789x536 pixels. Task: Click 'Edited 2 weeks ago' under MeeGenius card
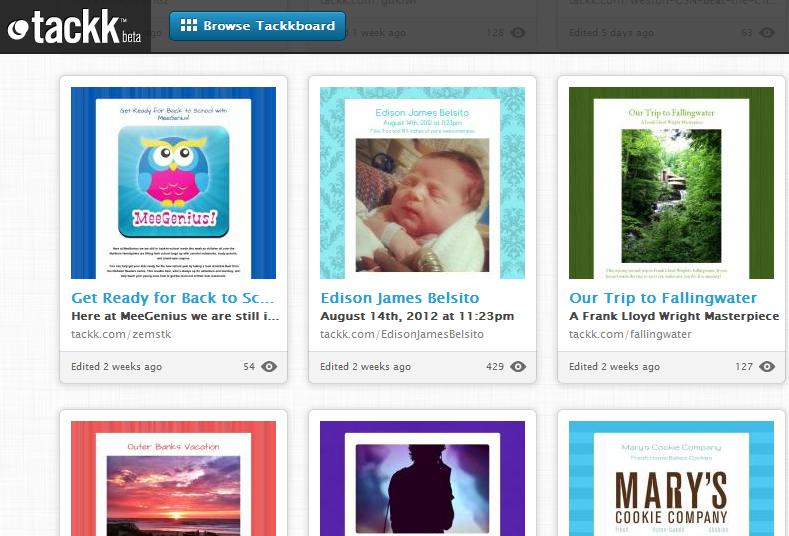pyautogui.click(x=116, y=366)
